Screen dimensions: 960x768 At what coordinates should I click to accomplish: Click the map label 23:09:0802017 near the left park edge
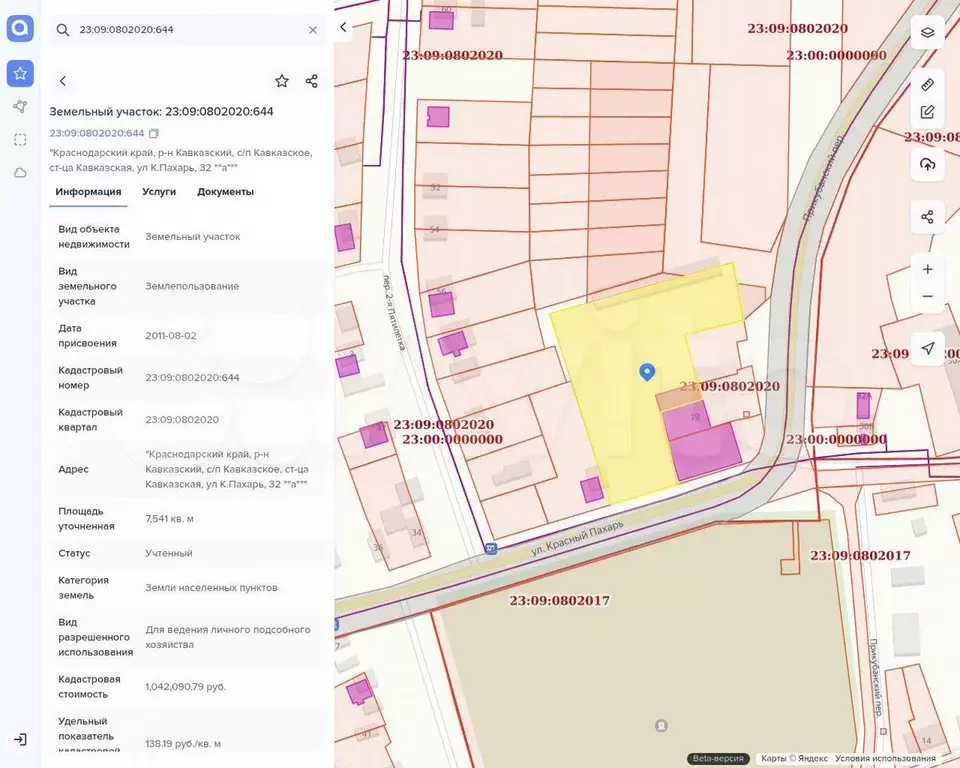pyautogui.click(x=560, y=600)
